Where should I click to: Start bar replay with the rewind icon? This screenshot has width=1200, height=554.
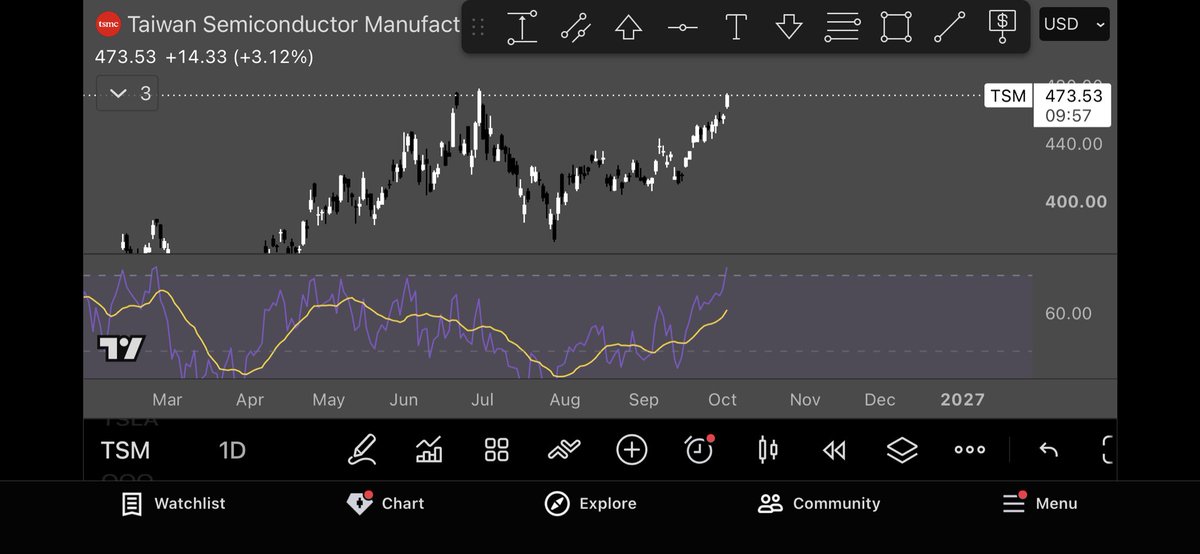(834, 451)
